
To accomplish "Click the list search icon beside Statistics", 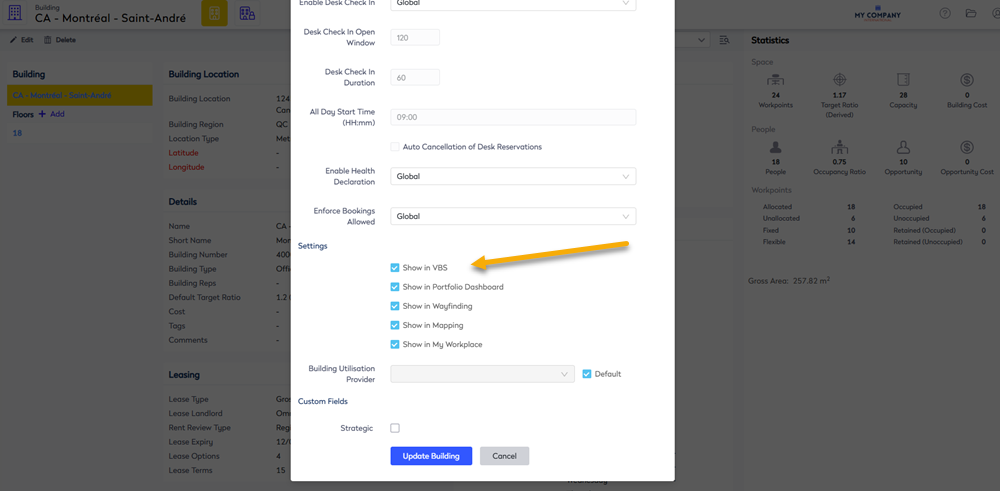I will coord(724,40).
